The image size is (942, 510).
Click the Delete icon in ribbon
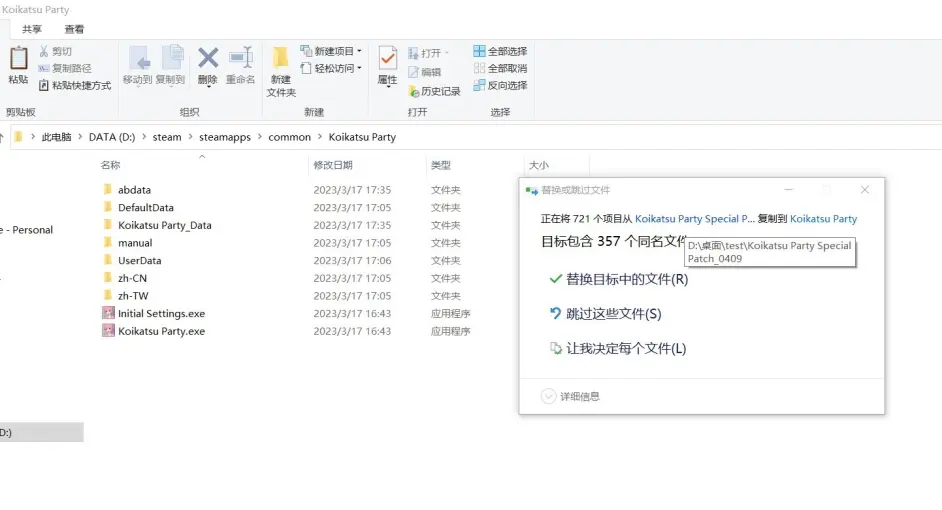[x=207, y=65]
